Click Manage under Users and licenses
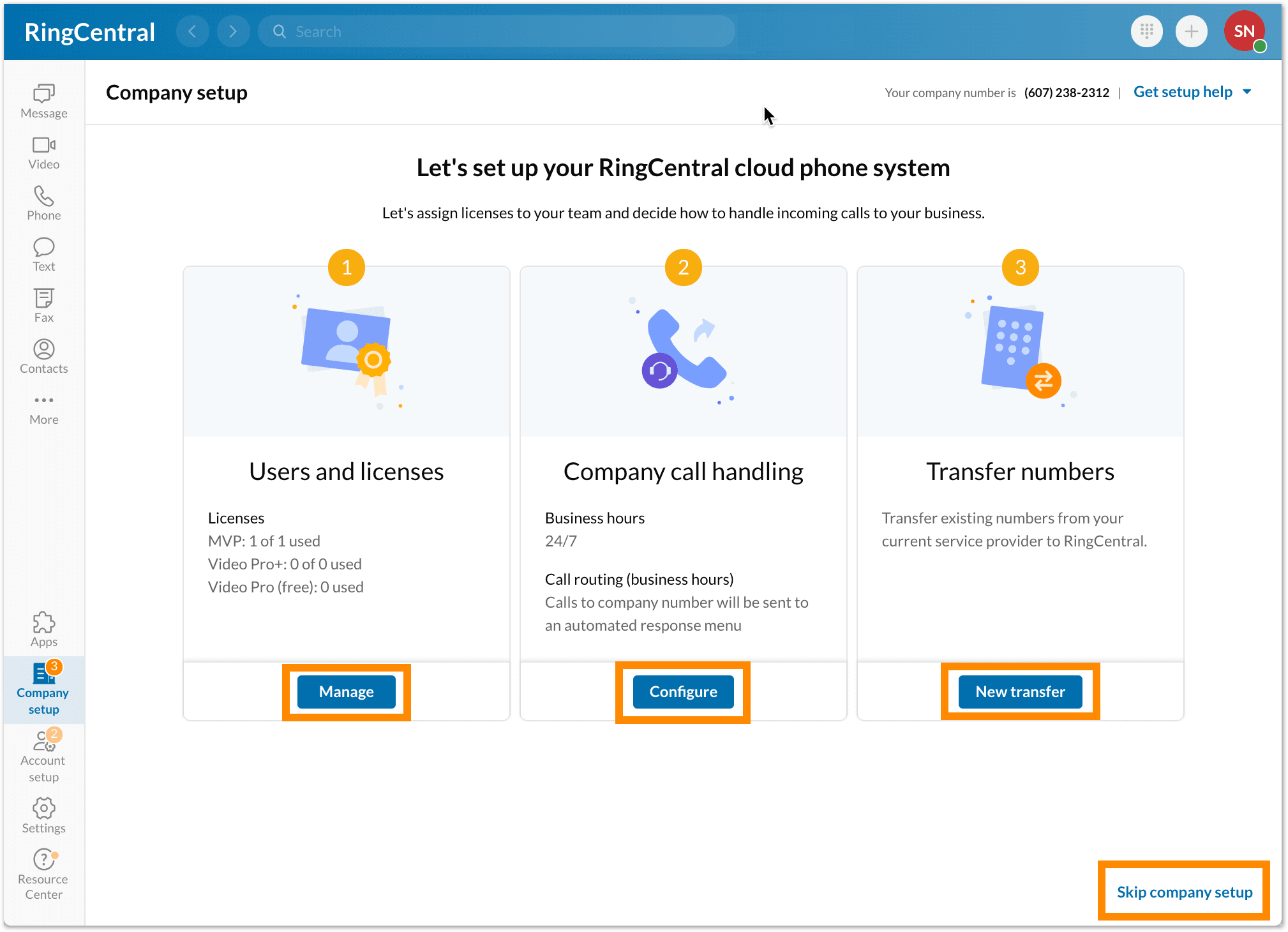Screen dimensions: 1288x932 coord(346,691)
